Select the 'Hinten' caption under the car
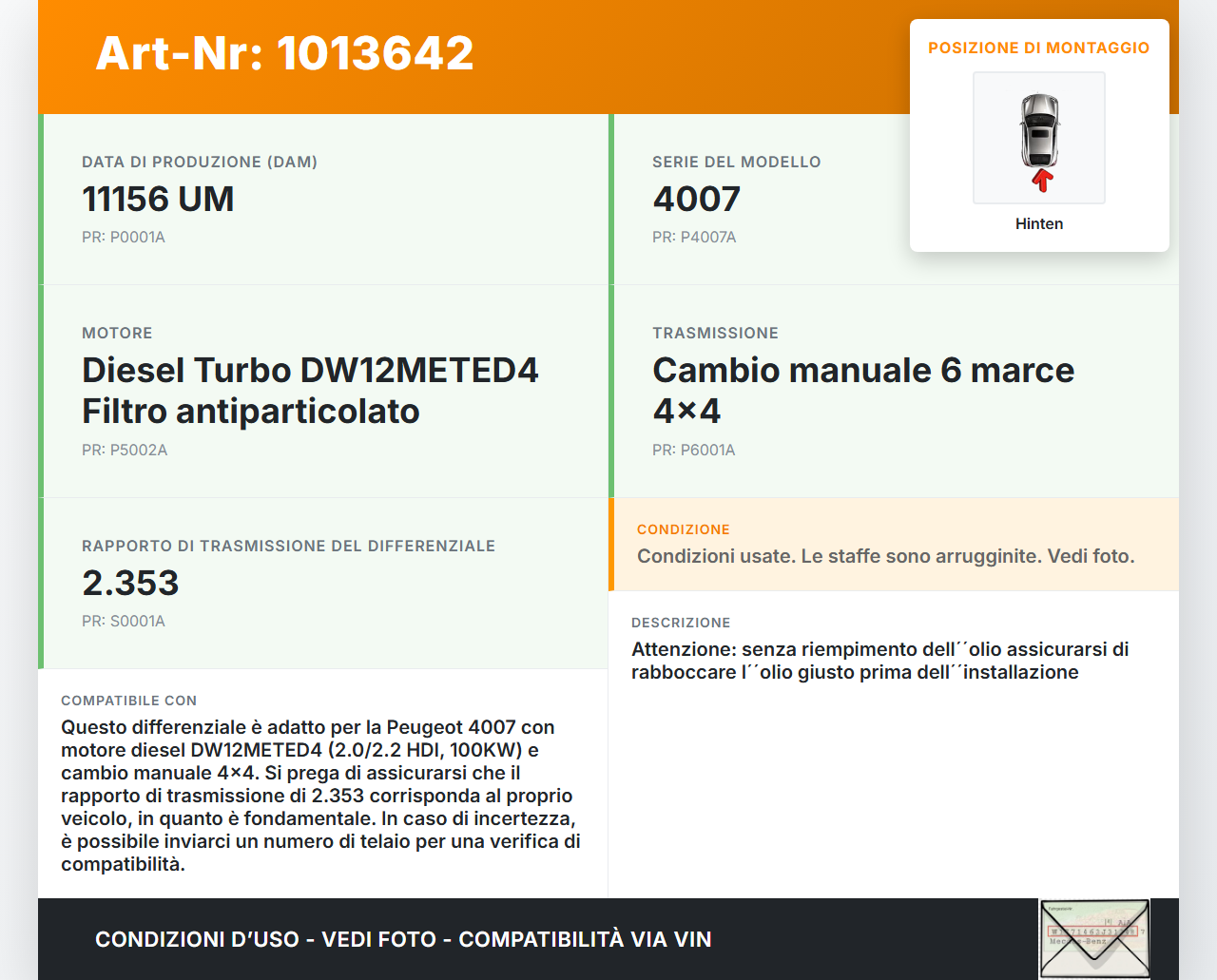Viewport: 1217px width, 980px height. [1039, 223]
